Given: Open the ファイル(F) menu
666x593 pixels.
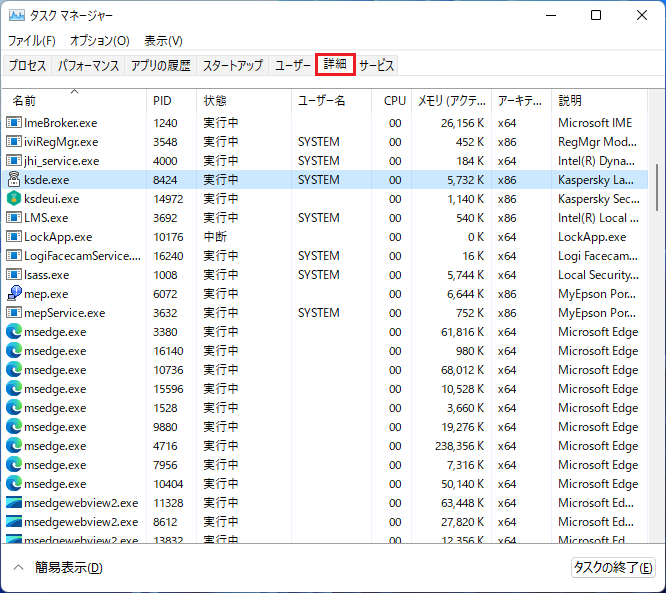Looking at the screenshot, I should click(32, 41).
